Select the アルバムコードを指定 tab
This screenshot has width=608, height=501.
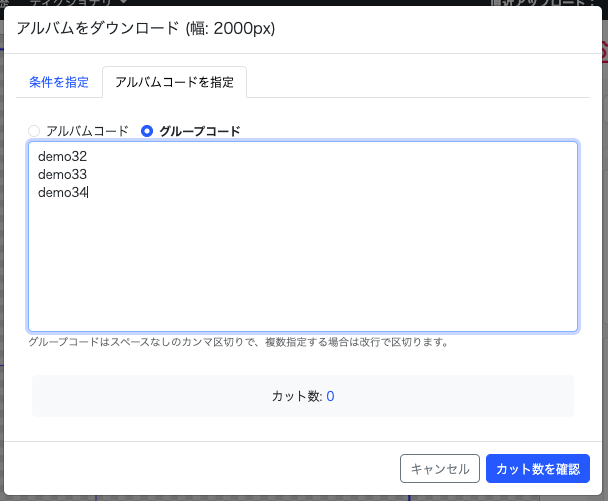175,82
